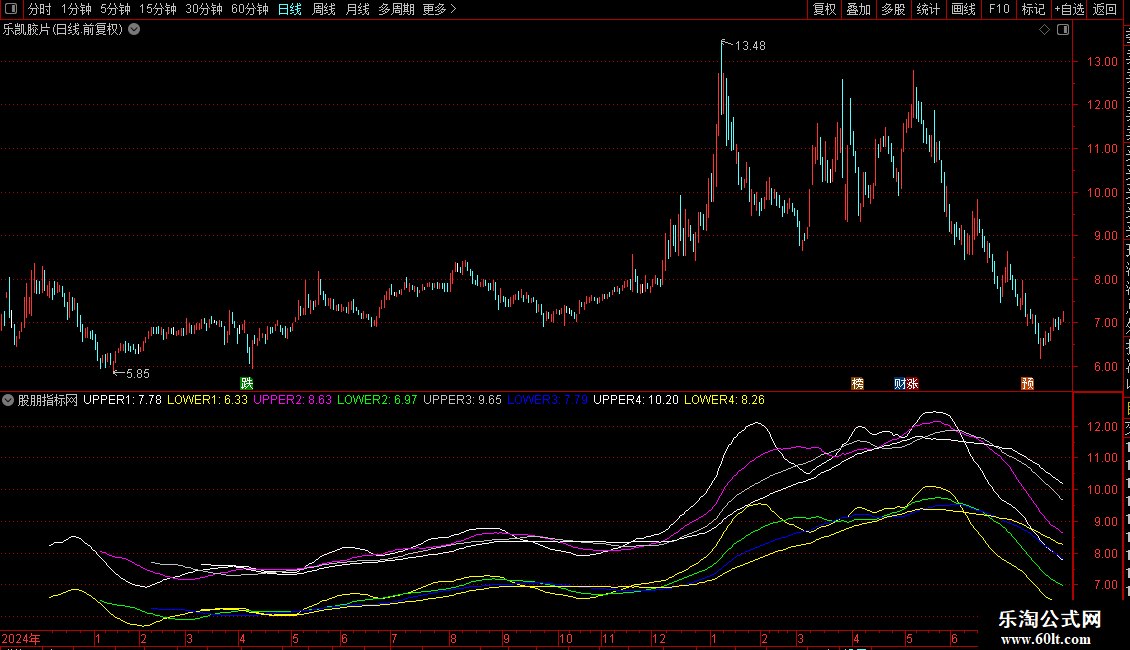Click the LOWER2: 6.97 value
The height and width of the screenshot is (650, 1130).
pyautogui.click(x=377, y=400)
